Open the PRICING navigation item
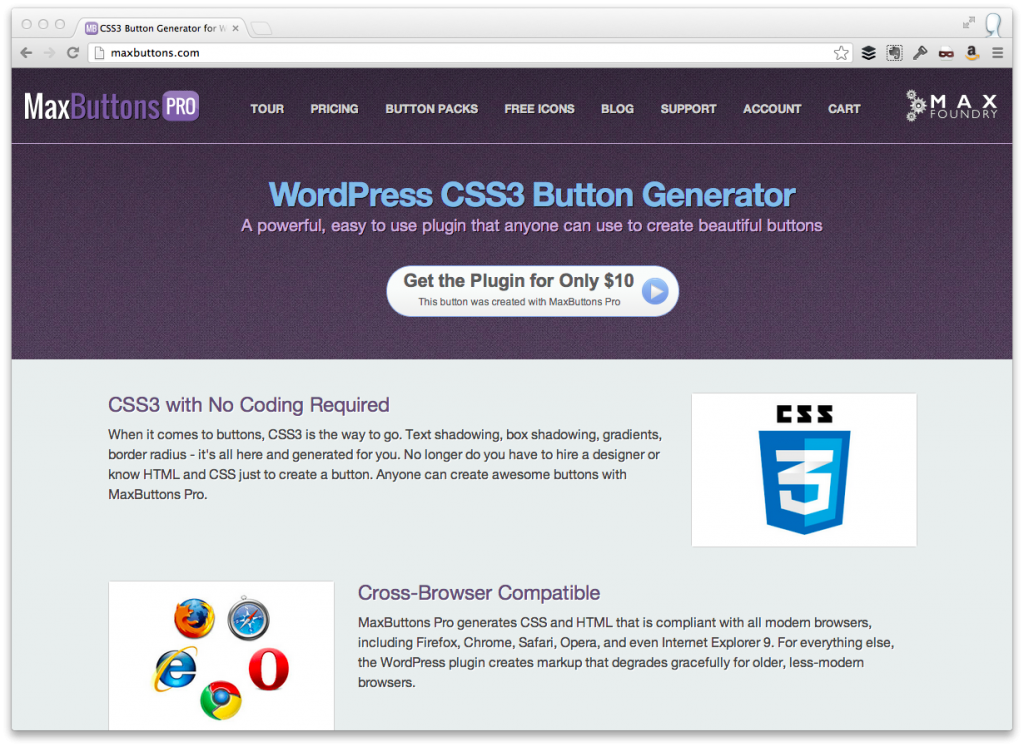 click(x=334, y=109)
